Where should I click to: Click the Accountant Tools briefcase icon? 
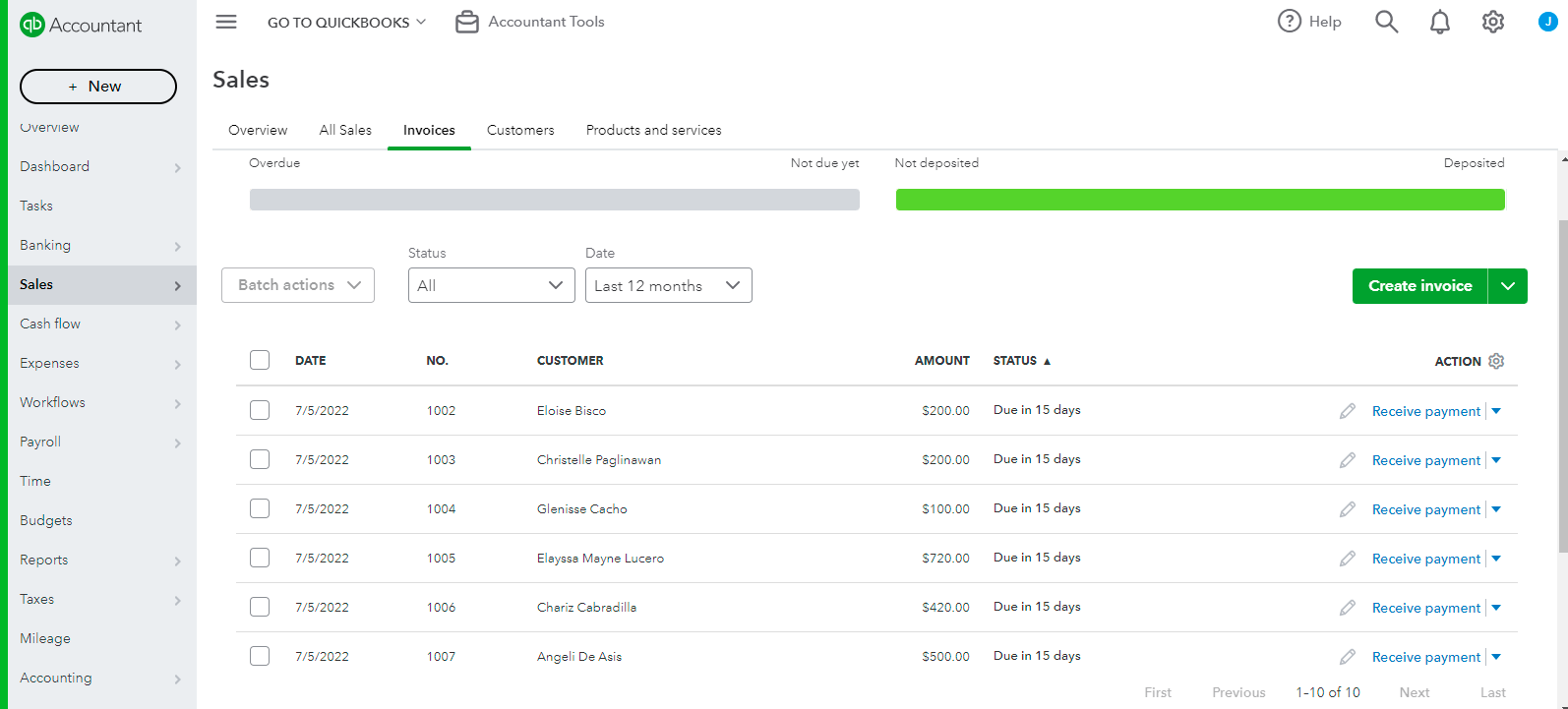(467, 22)
